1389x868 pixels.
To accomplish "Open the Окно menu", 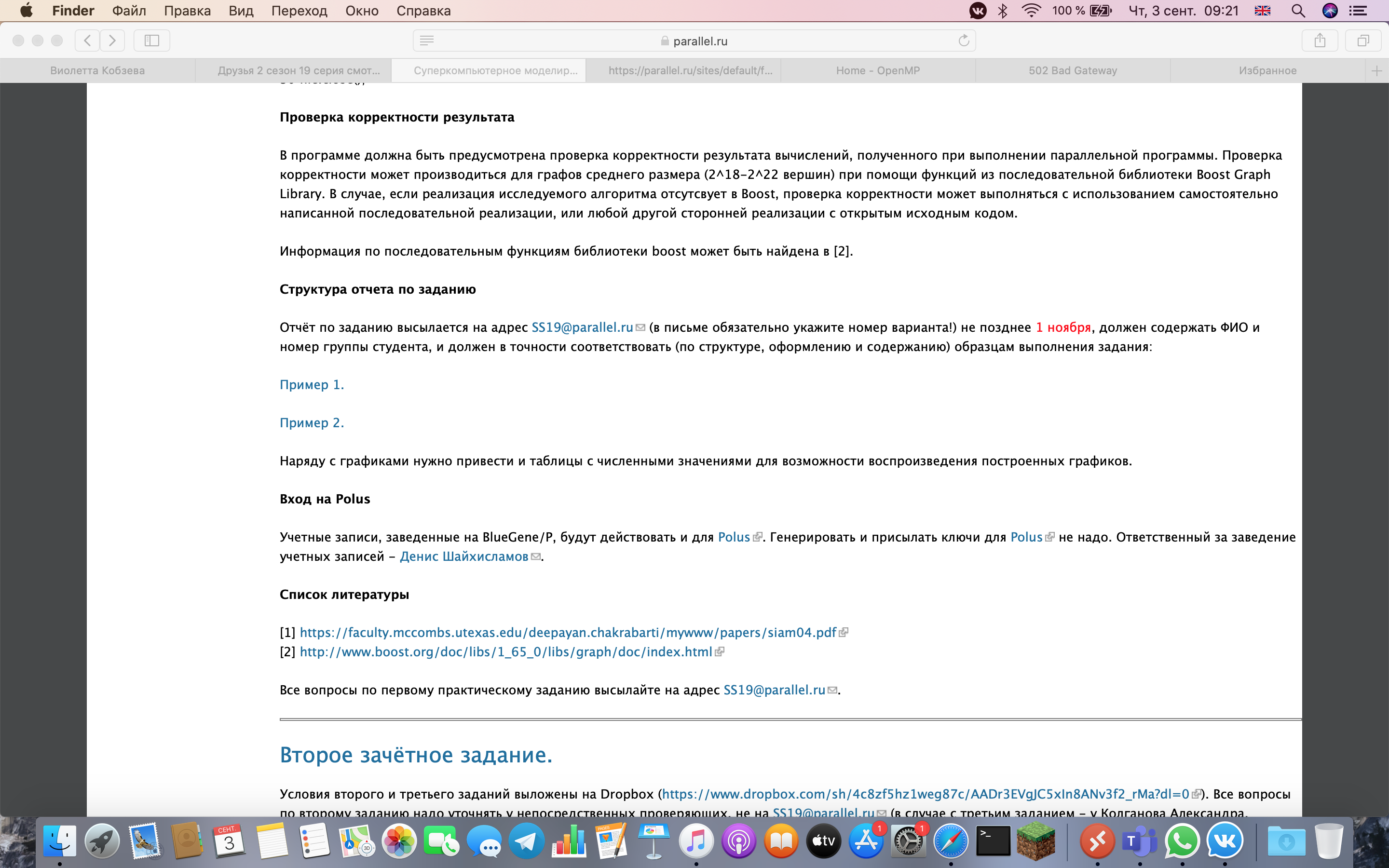I will pos(362,10).
